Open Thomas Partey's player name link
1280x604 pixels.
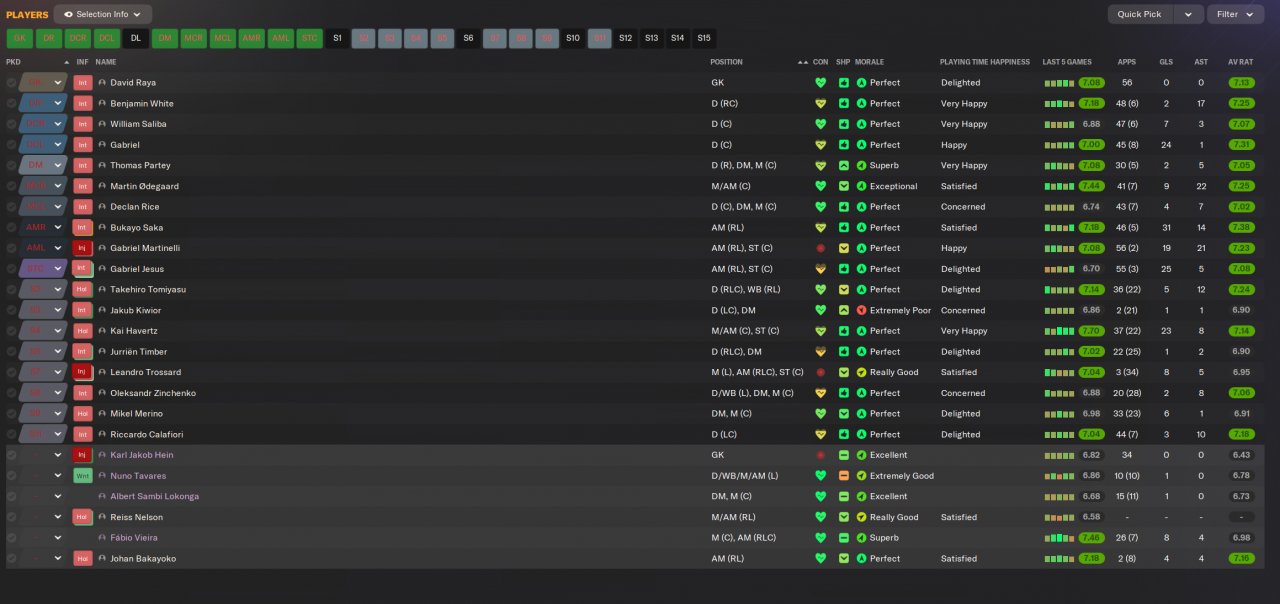coord(140,165)
